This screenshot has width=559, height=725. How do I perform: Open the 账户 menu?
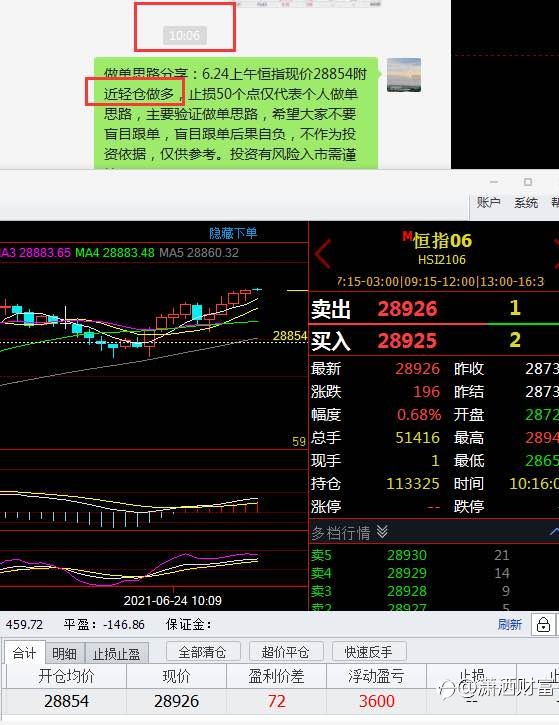tap(489, 203)
